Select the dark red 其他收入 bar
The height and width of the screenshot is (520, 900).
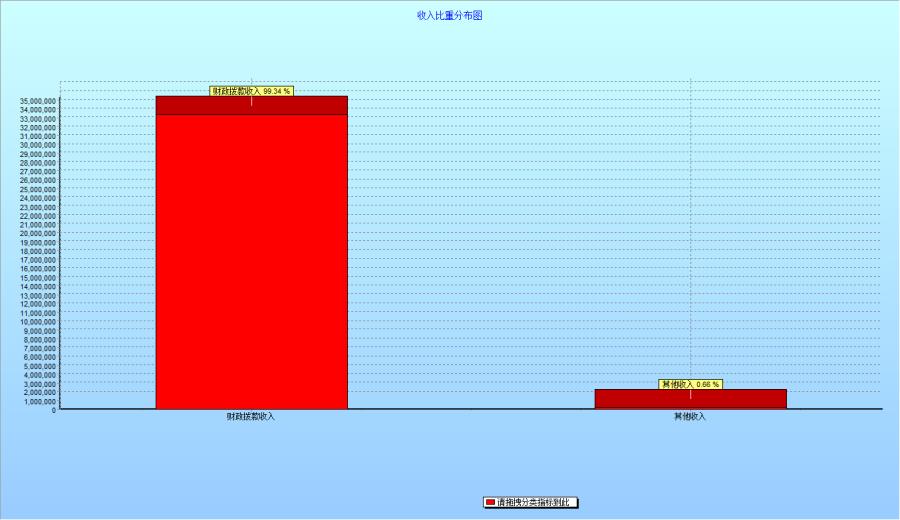[x=690, y=399]
